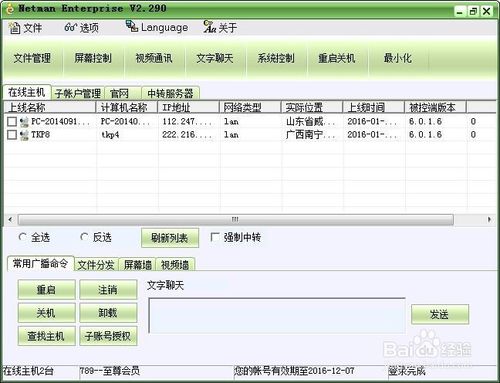Click computer name cell PC-20140...
Viewport: 500px width, 383px height.
coord(125,122)
